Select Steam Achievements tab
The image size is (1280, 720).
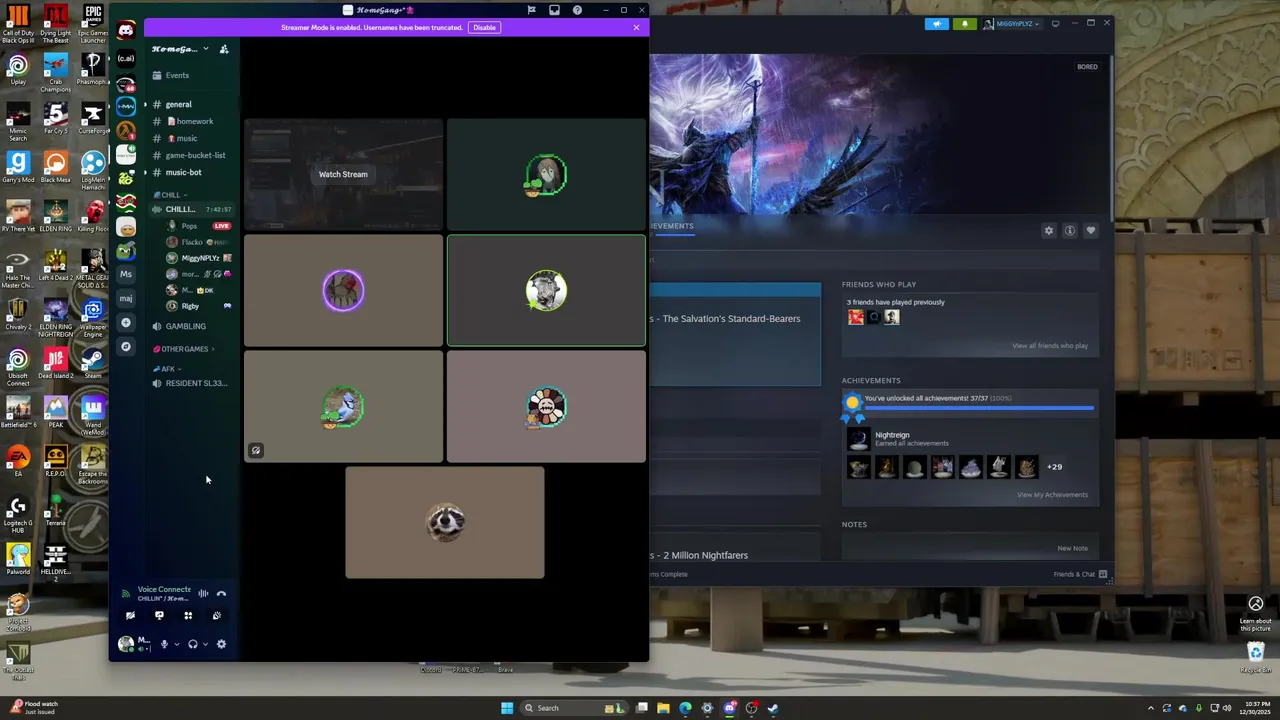coord(671,226)
